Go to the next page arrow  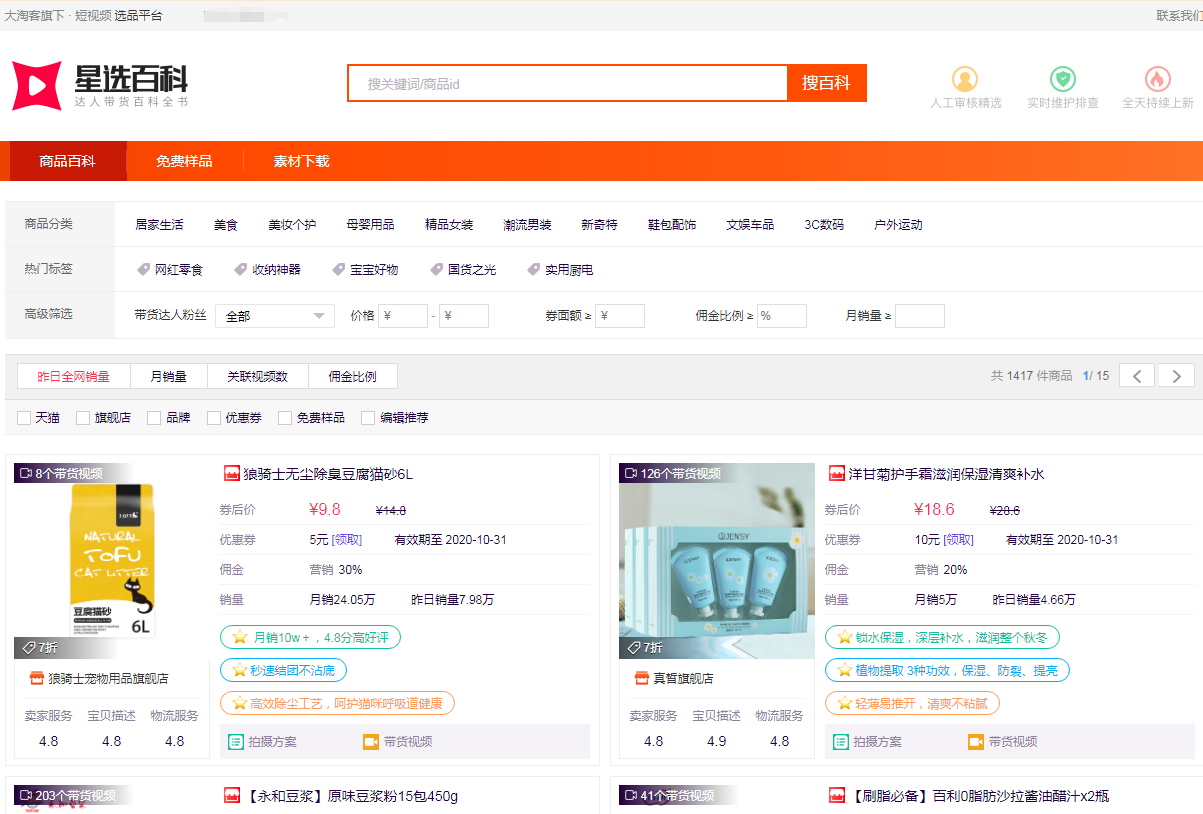[1176, 376]
